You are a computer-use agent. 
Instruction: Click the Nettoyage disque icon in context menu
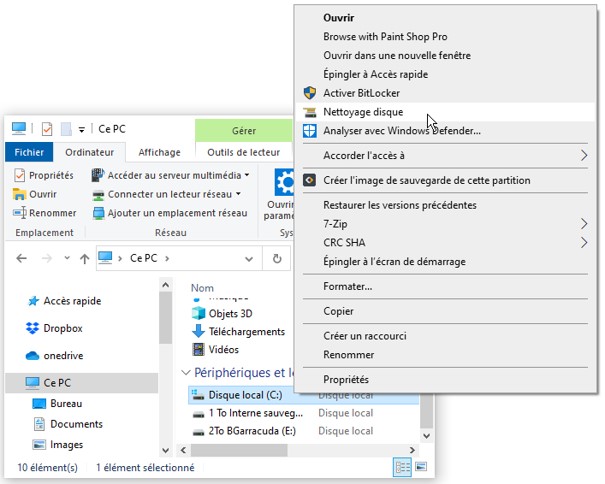[310, 112]
